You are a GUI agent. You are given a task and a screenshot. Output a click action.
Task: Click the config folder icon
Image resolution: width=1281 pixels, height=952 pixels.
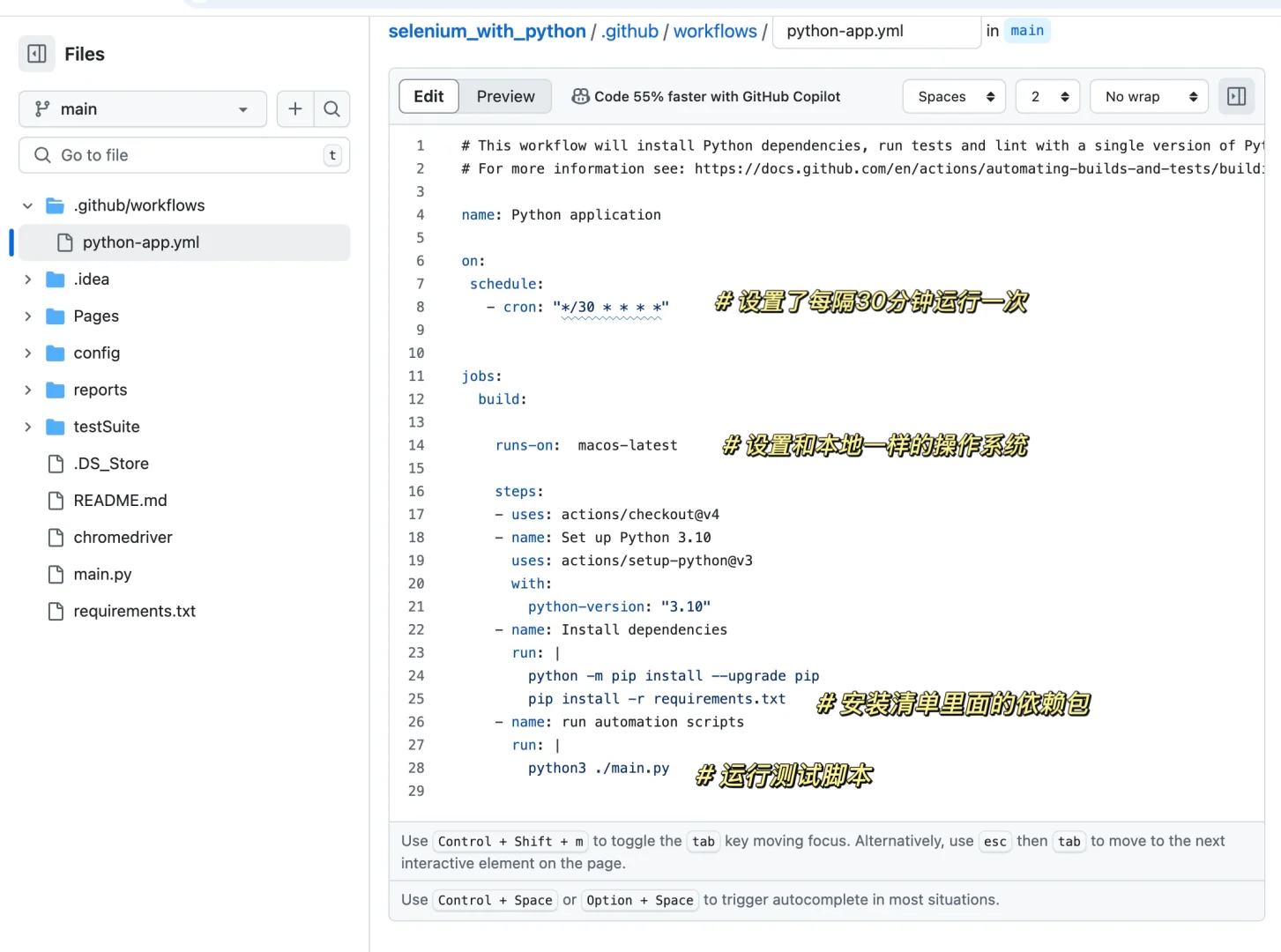pyautogui.click(x=56, y=353)
